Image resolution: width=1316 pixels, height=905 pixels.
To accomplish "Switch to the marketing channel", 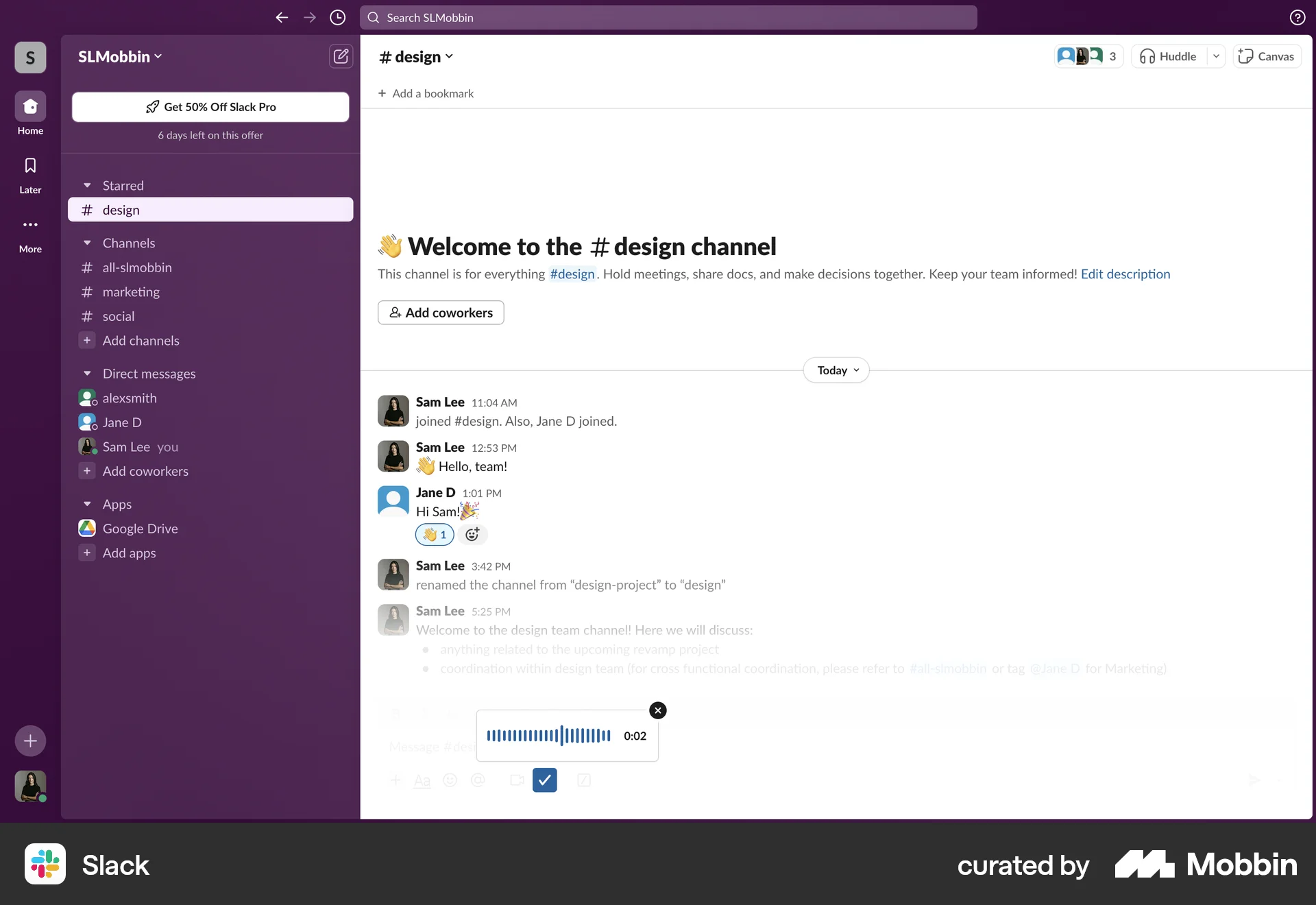I will [x=130, y=291].
